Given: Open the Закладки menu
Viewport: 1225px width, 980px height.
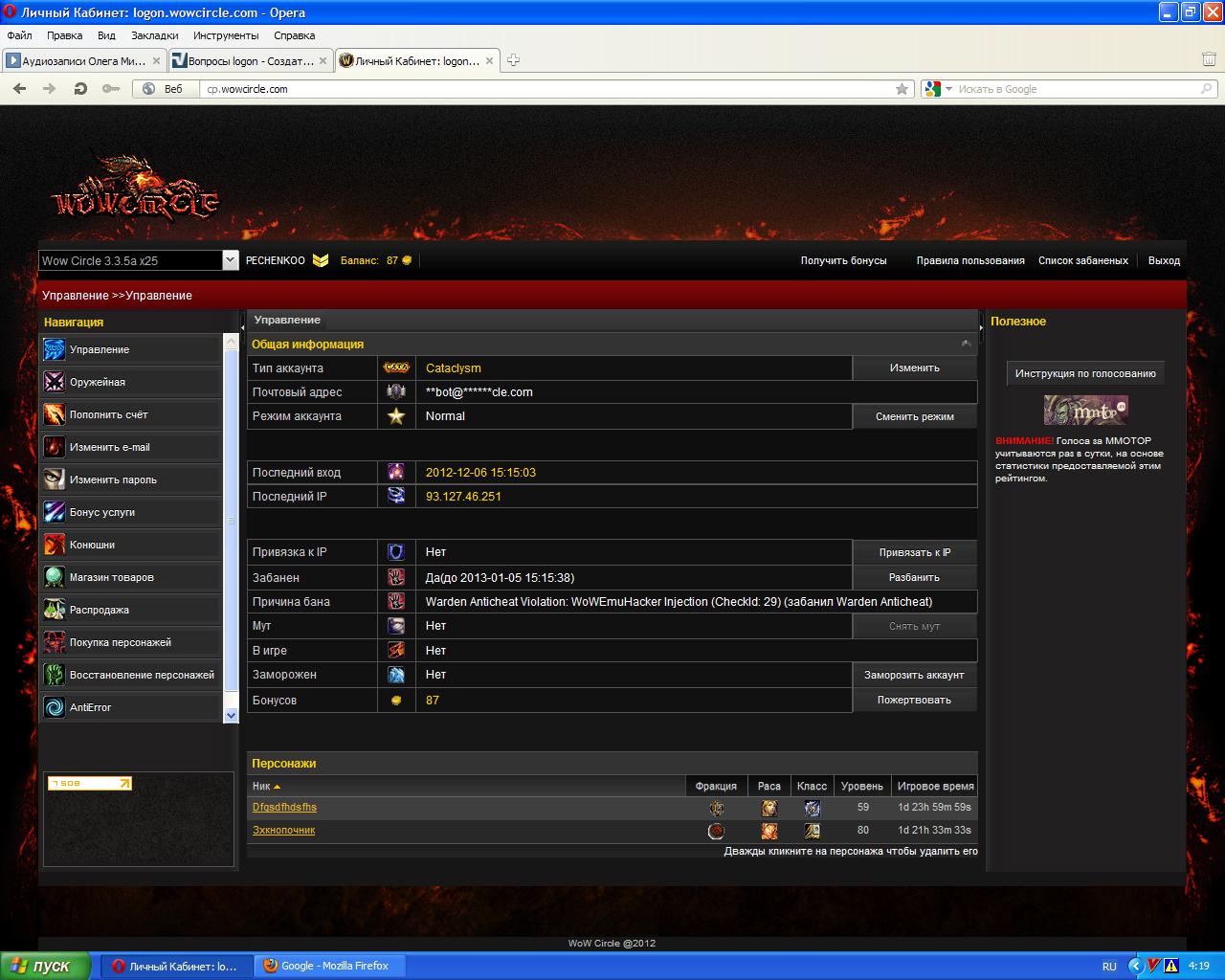Looking at the screenshot, I should tap(155, 35).
